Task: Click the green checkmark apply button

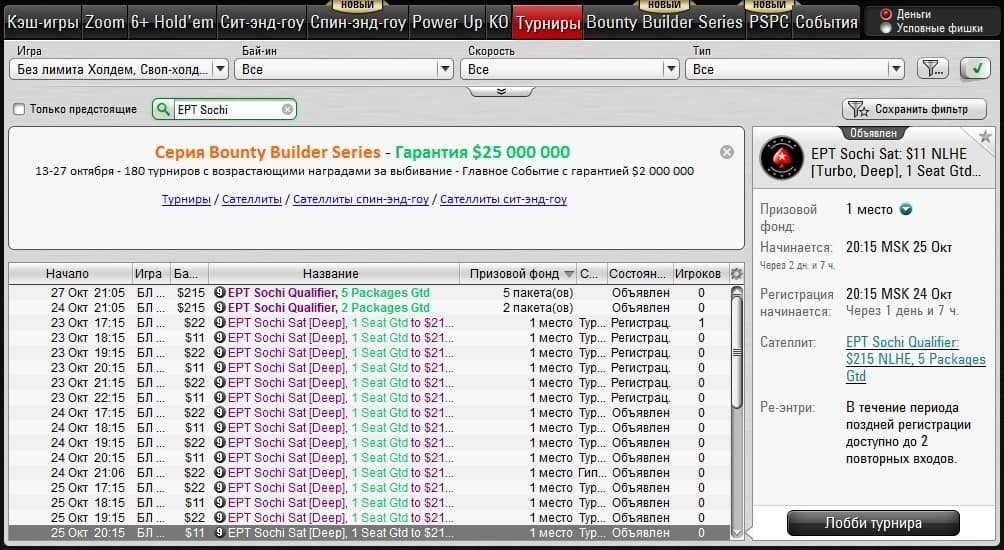Action: pyautogui.click(x=976, y=69)
